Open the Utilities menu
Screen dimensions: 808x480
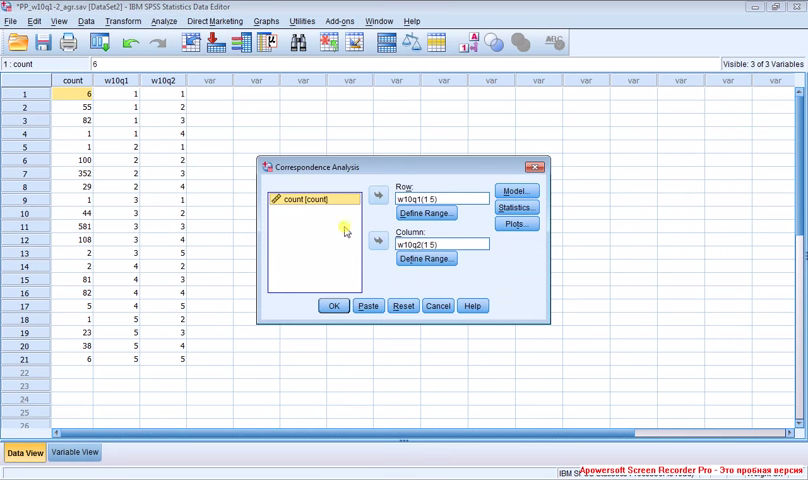(302, 21)
